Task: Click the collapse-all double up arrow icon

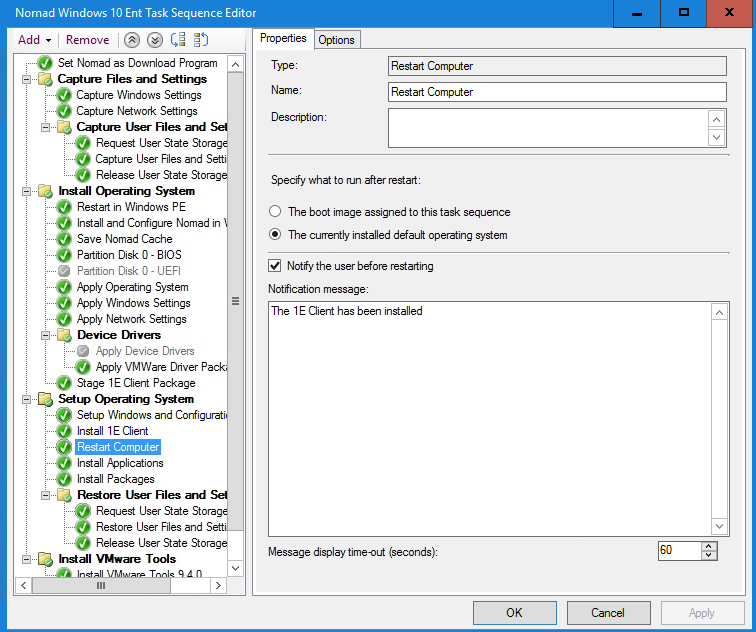Action: coord(131,40)
